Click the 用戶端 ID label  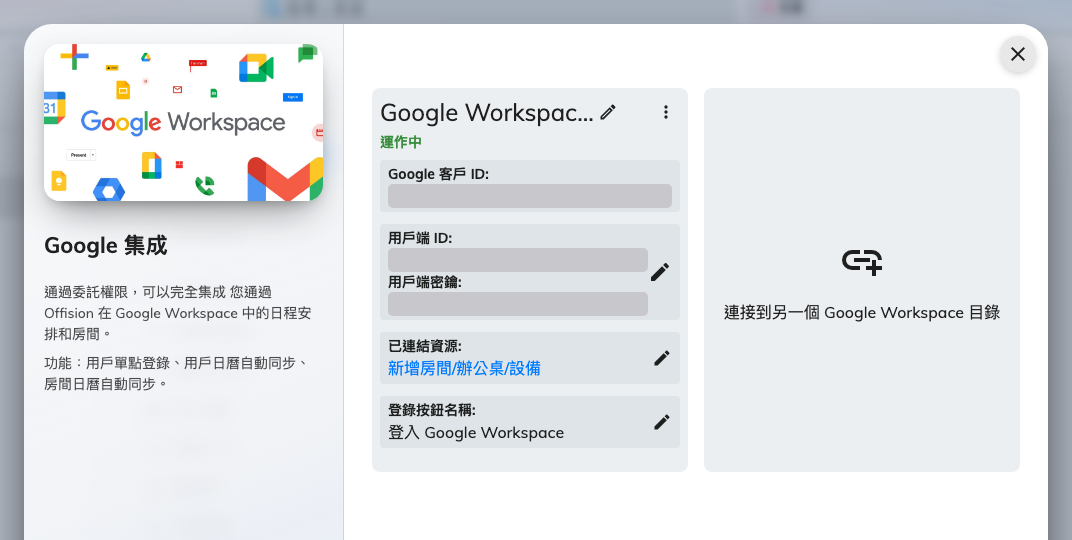(x=420, y=238)
